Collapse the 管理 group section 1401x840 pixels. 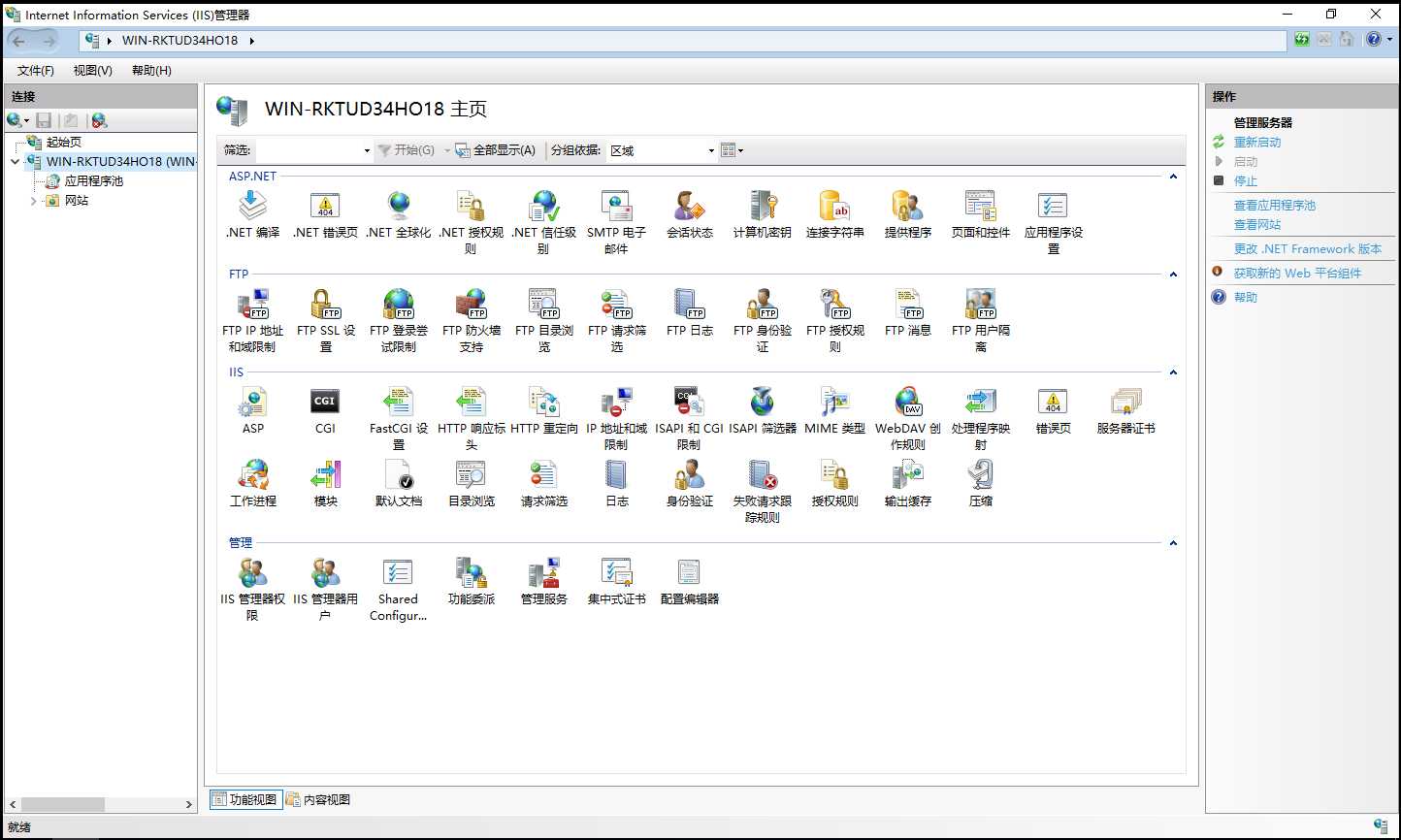[1173, 543]
